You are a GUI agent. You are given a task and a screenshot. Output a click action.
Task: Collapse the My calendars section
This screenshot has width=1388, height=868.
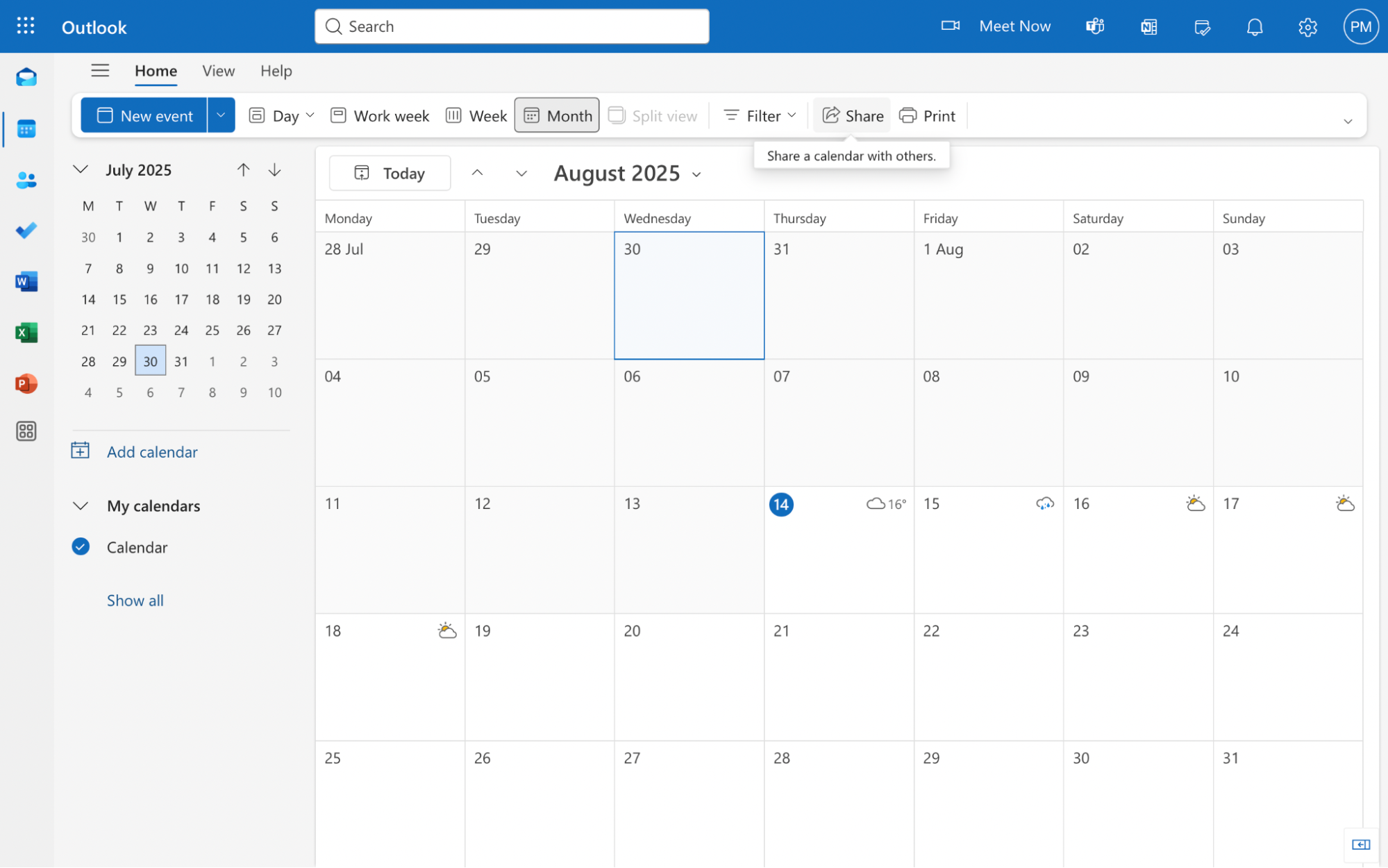click(80, 506)
